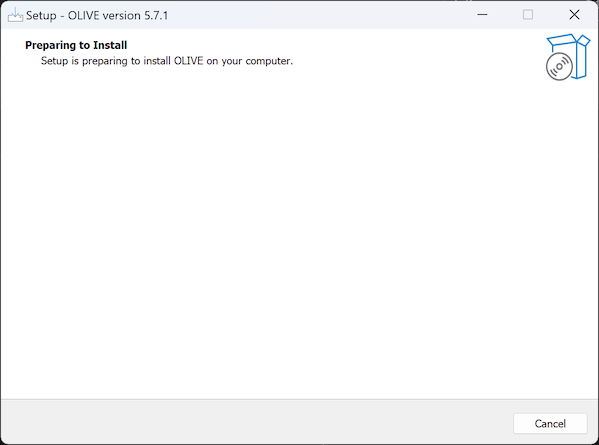Close the OLIVE setup window

(x=574, y=15)
